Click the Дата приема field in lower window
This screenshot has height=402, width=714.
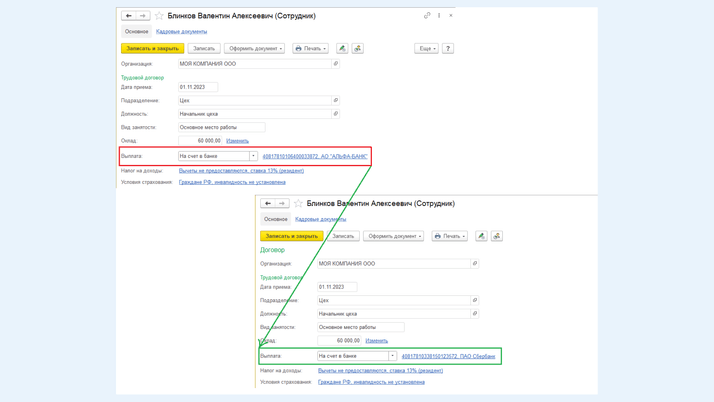[336, 287]
